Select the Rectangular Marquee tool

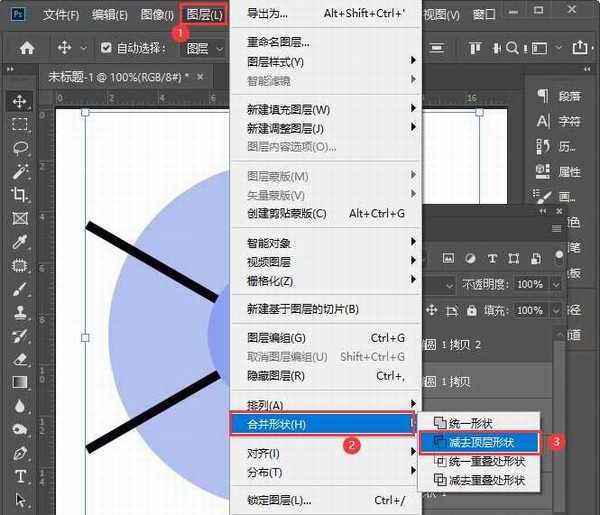(19, 124)
